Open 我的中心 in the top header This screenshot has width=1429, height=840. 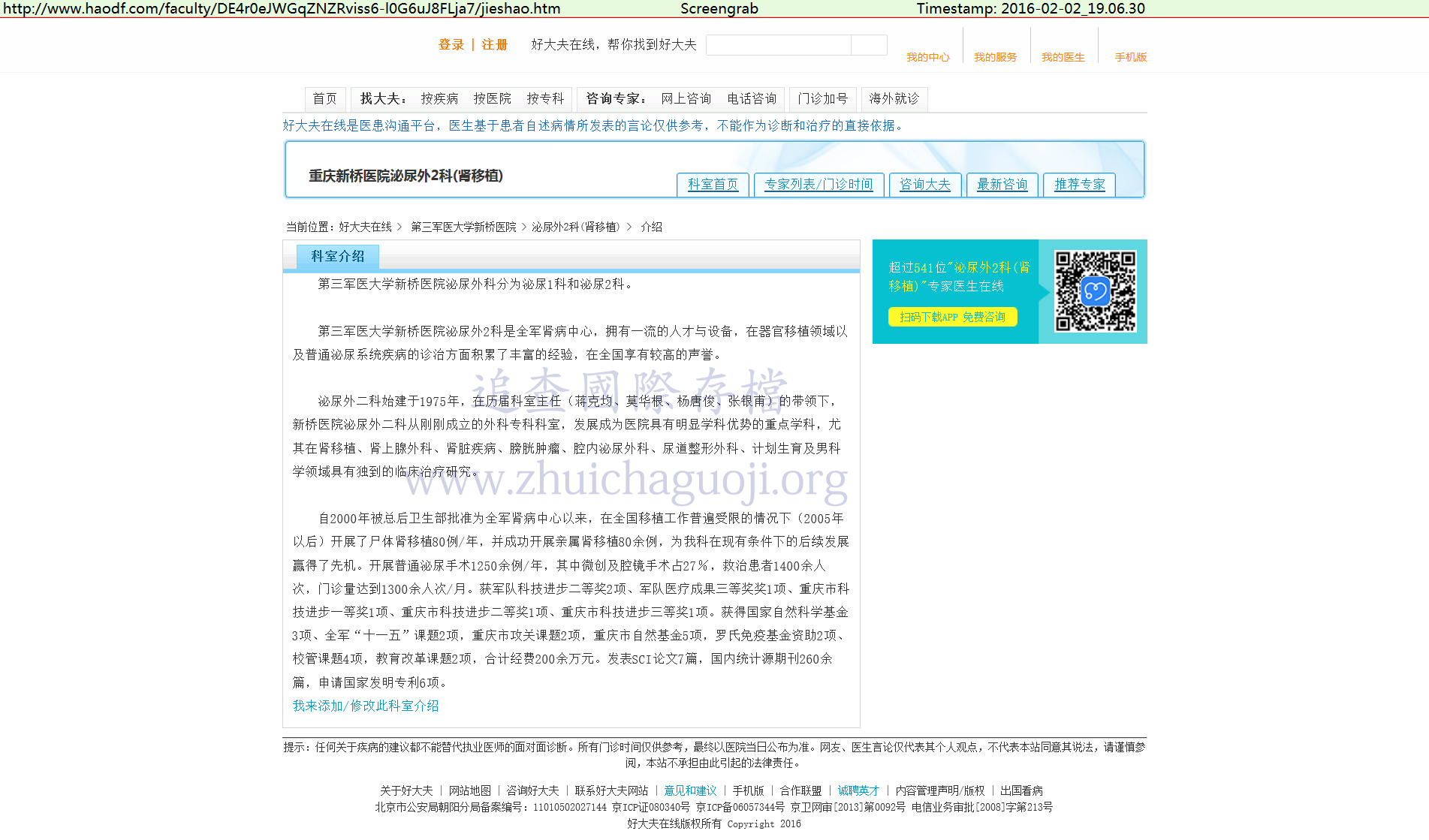click(927, 57)
